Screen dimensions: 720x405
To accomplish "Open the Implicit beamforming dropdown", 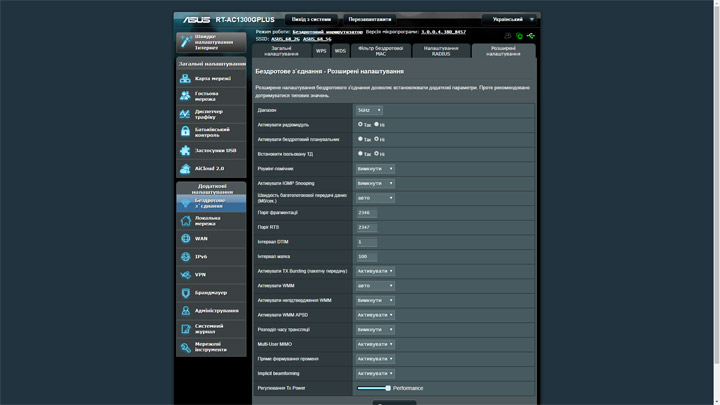I will click(x=375, y=373).
